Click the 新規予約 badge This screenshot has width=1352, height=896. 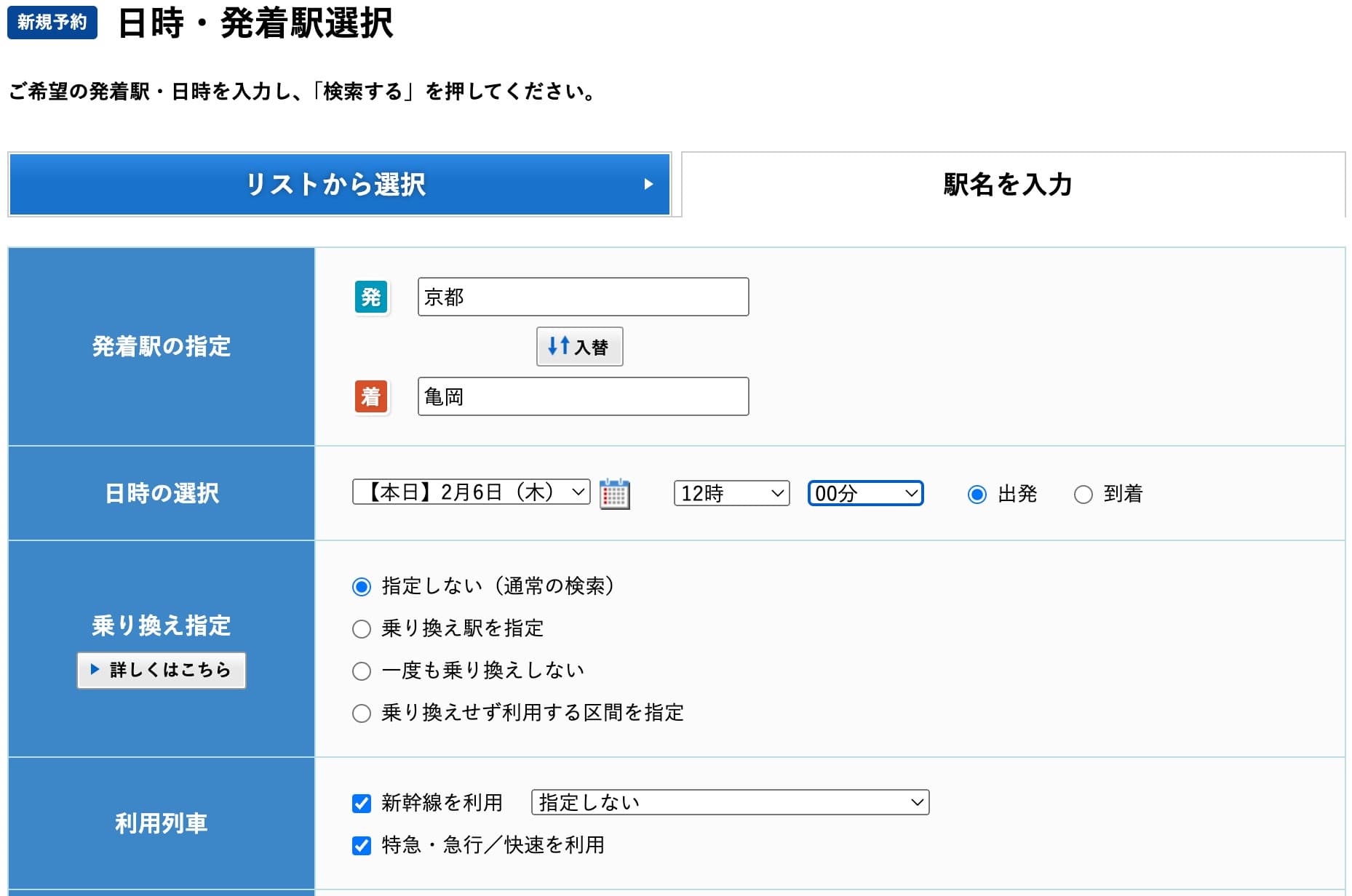[52, 22]
